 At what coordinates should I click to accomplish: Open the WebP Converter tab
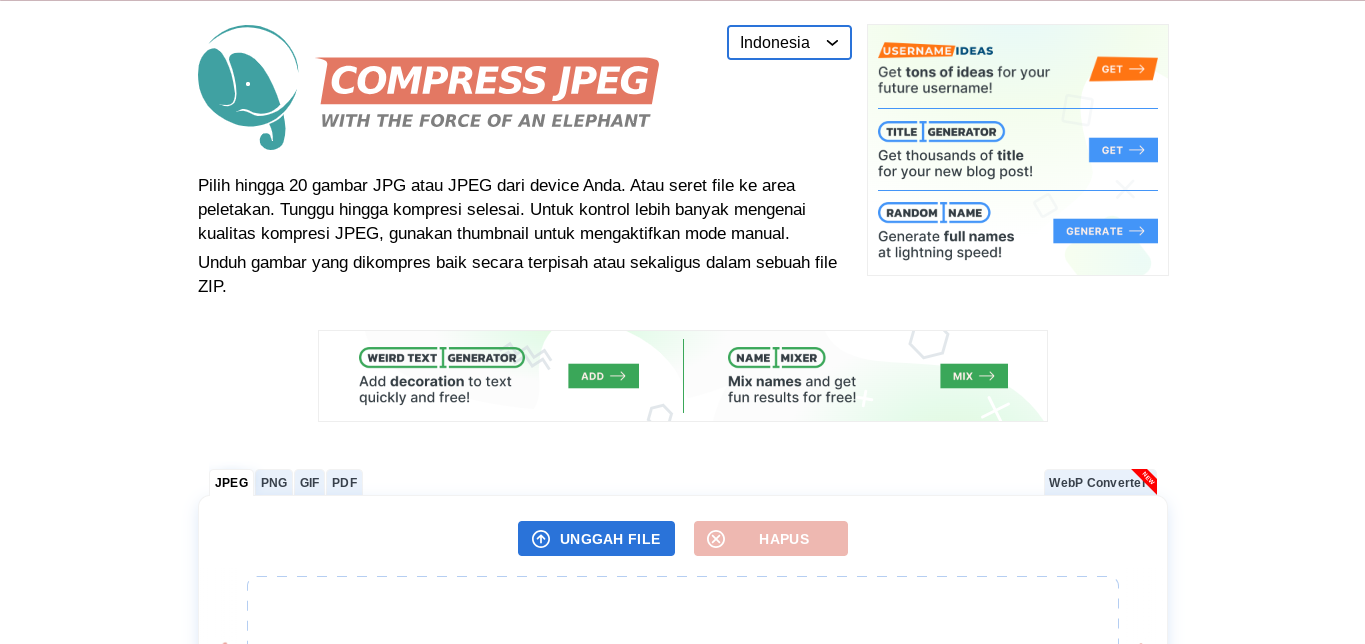pos(1096,483)
